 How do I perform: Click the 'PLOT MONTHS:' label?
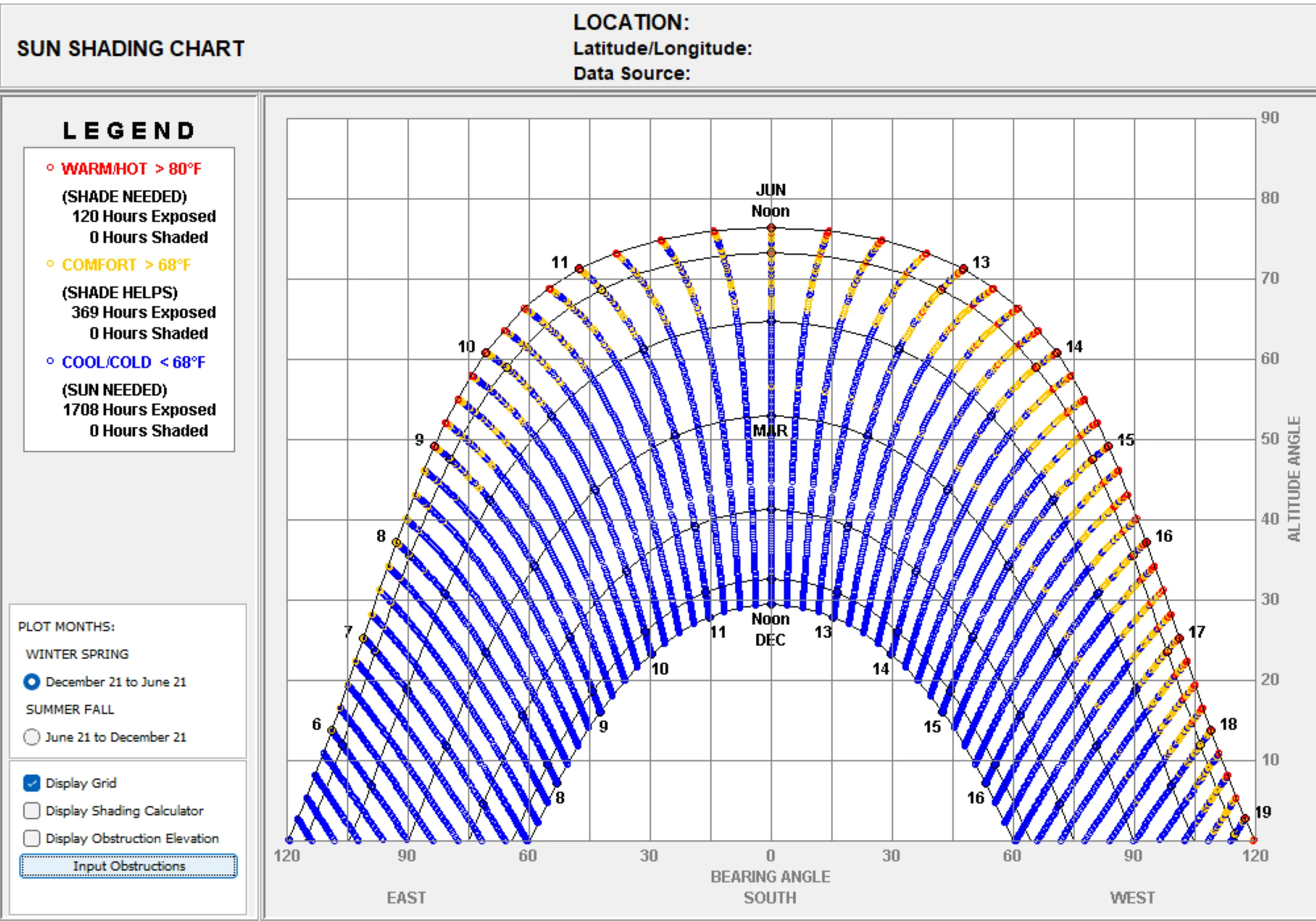66,626
